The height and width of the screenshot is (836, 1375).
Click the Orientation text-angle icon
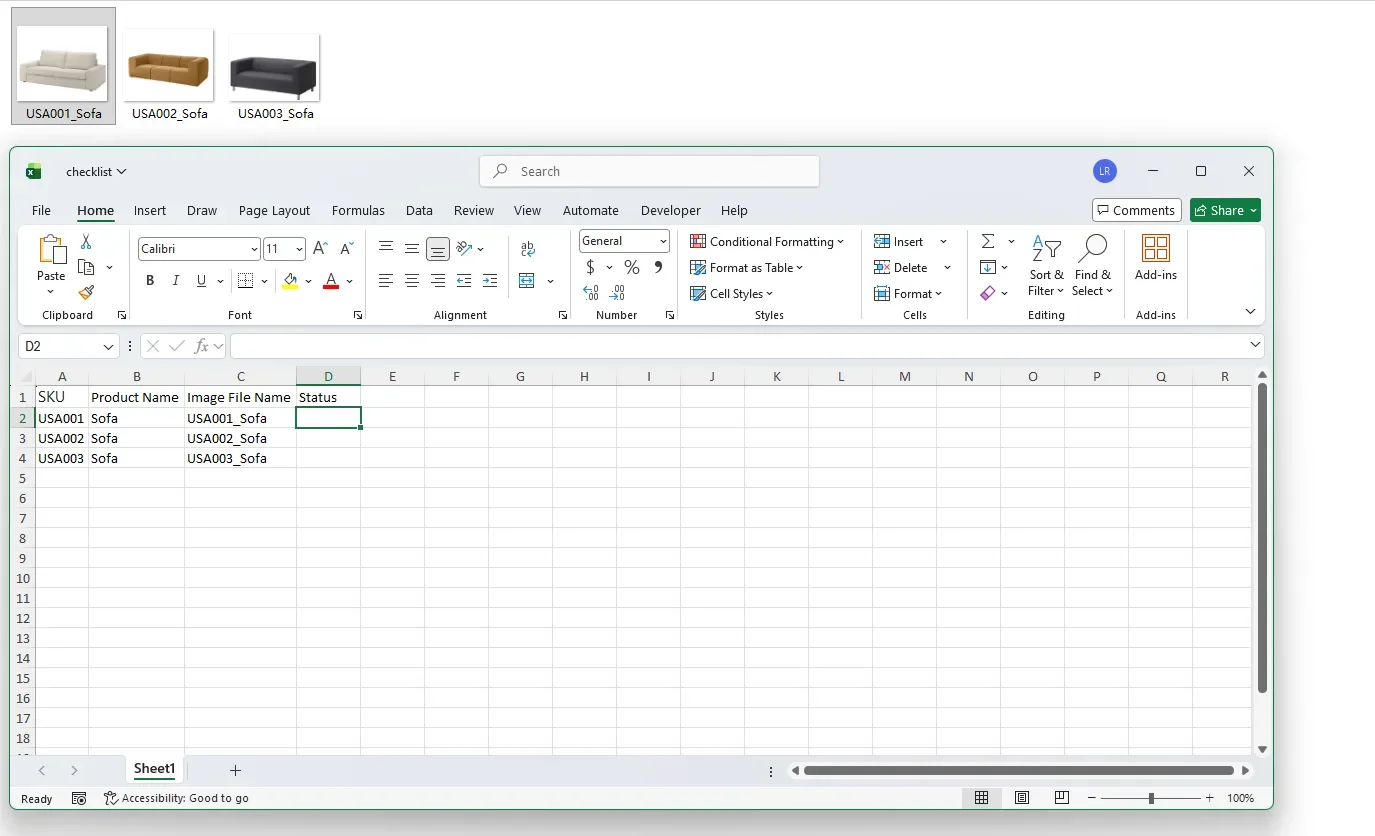pyautogui.click(x=464, y=249)
